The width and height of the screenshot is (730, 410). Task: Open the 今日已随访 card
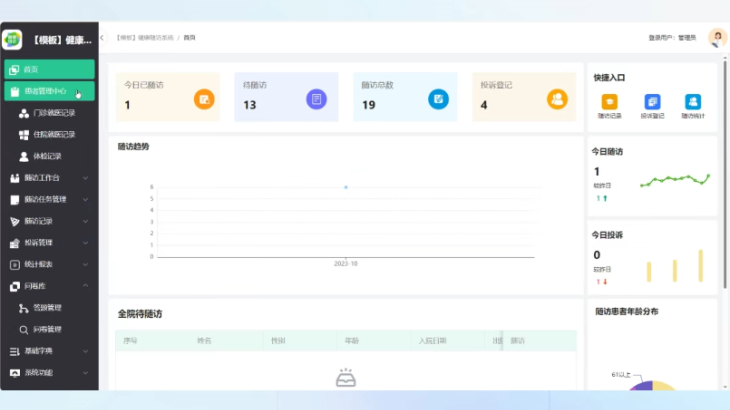(168, 97)
